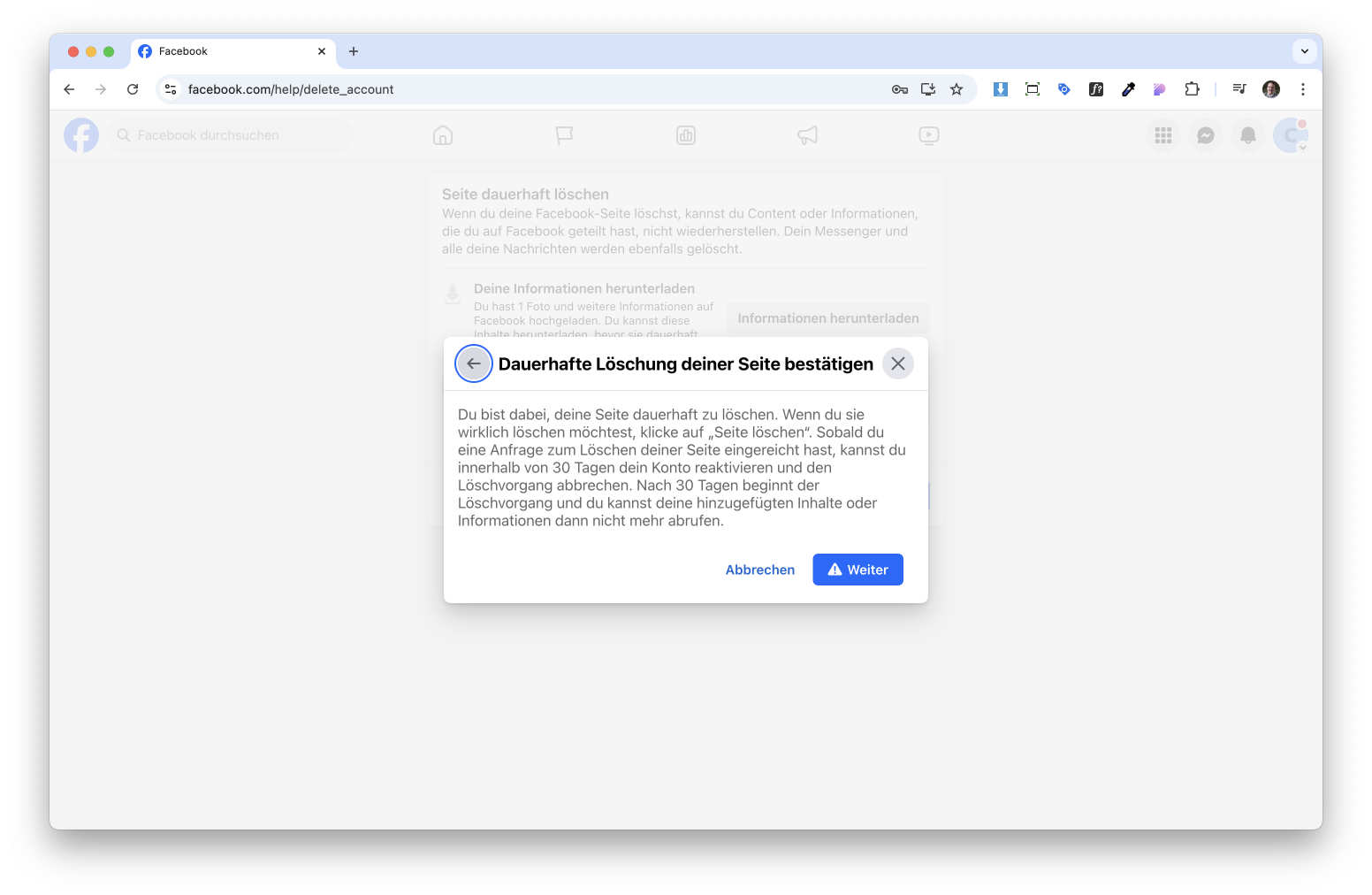Open the ads megaphone icon
Viewport: 1372px width, 895px height.
point(807,135)
